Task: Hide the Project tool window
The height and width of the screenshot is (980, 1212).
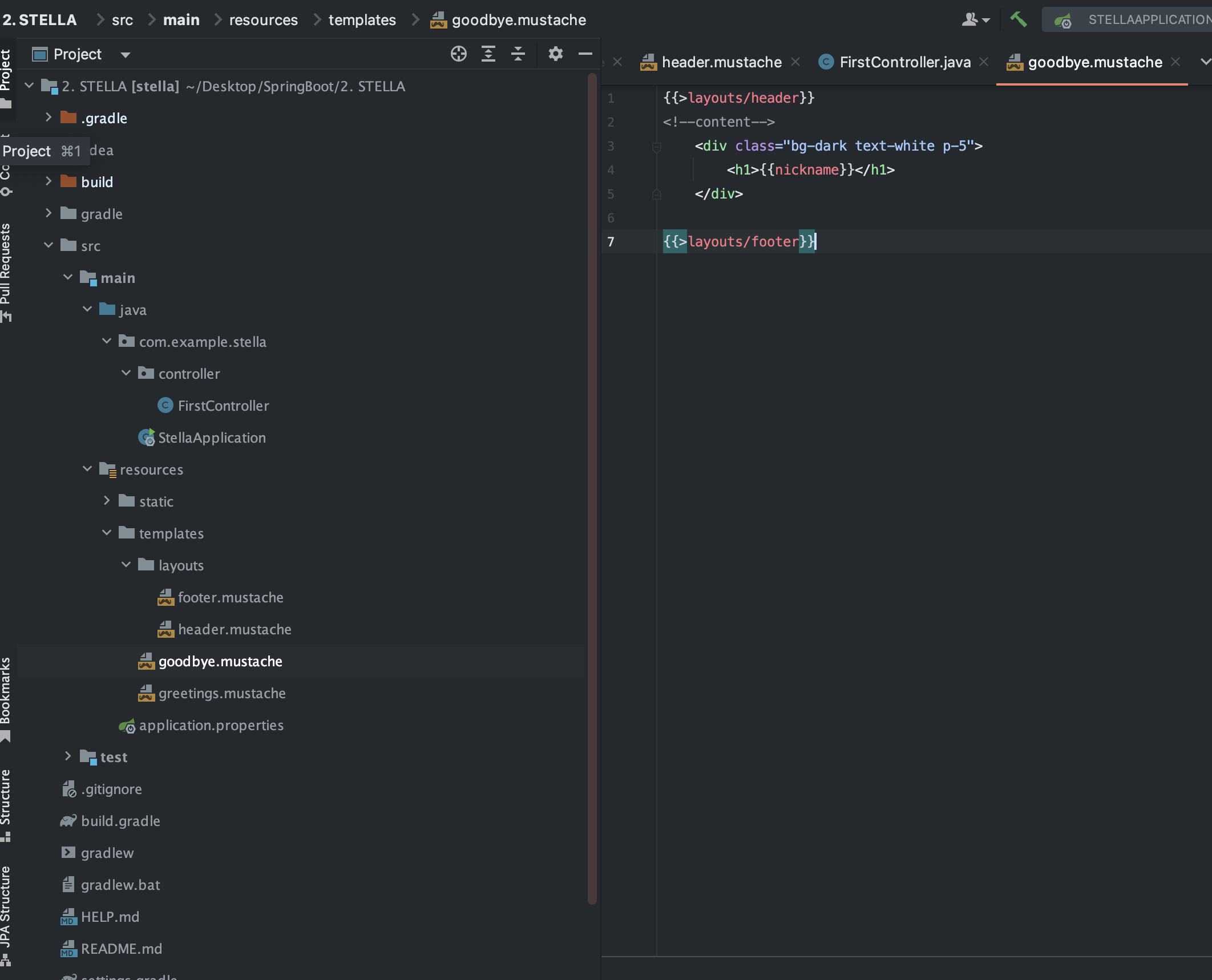Action: pyautogui.click(x=585, y=54)
